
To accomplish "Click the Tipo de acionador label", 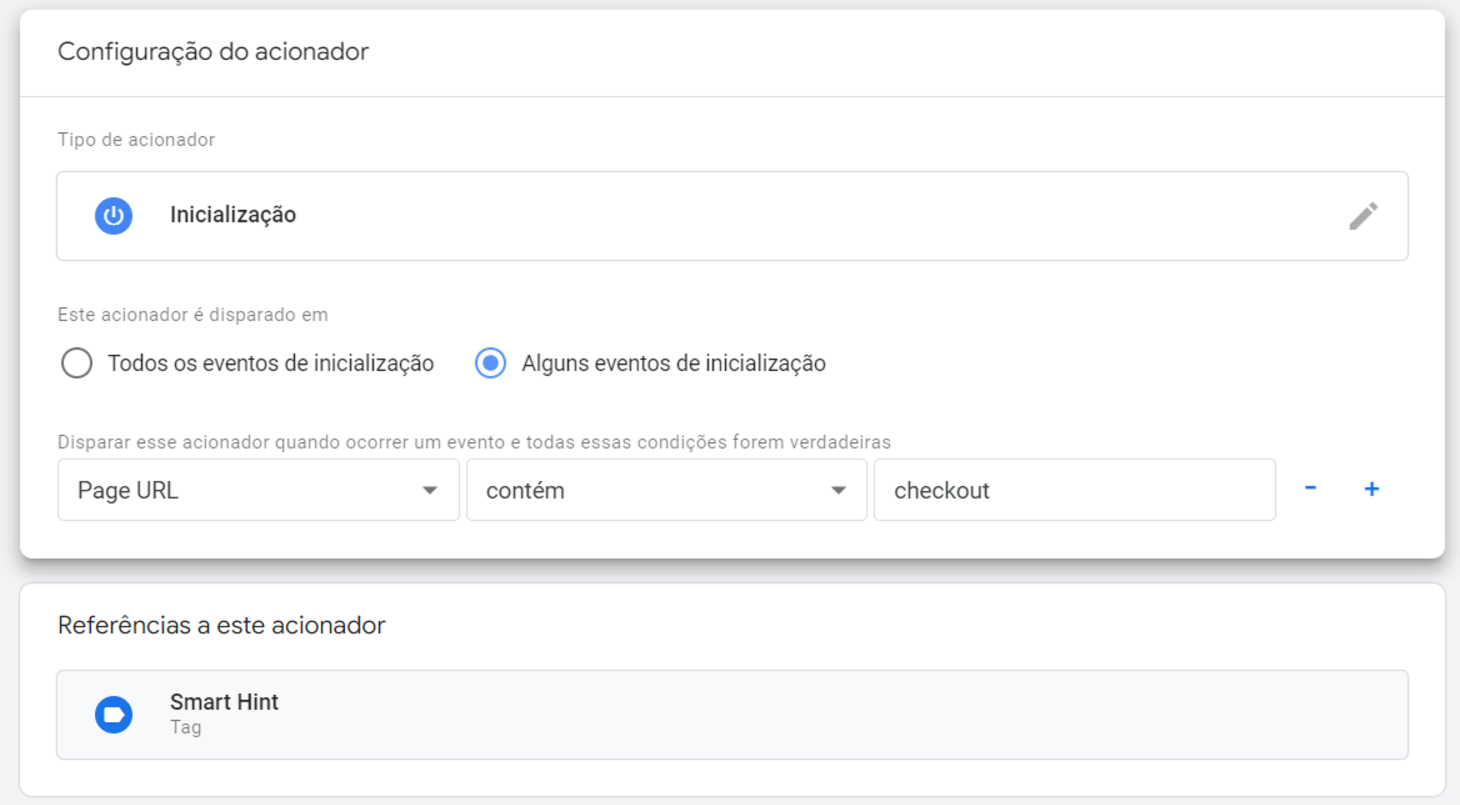I will tap(136, 140).
